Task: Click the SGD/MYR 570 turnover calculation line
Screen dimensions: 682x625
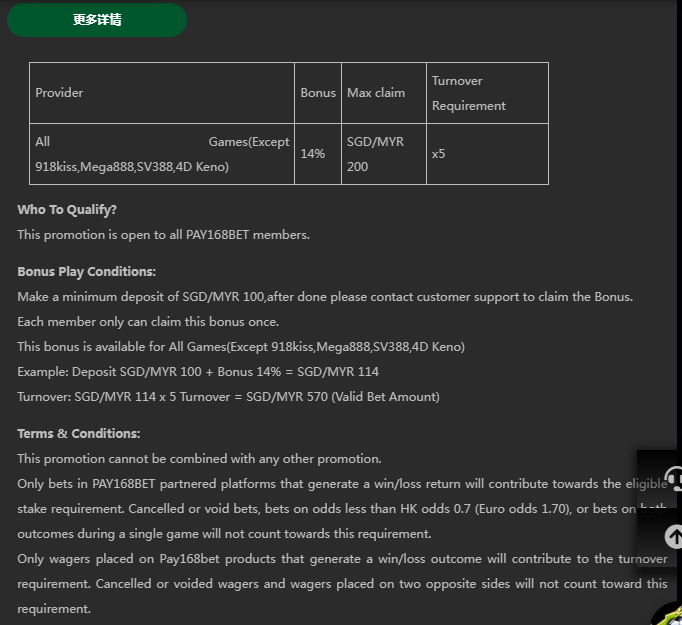Action: pos(228,397)
